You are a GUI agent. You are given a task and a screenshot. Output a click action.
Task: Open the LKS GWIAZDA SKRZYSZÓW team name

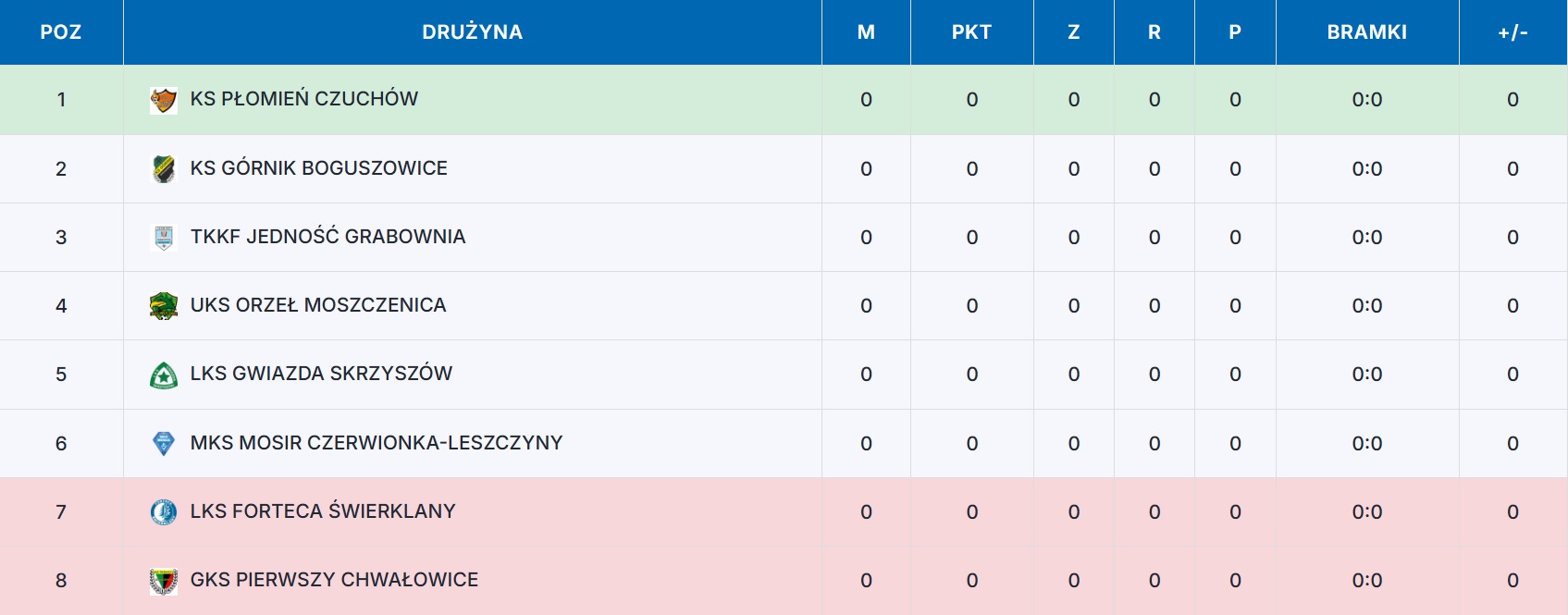pos(321,374)
